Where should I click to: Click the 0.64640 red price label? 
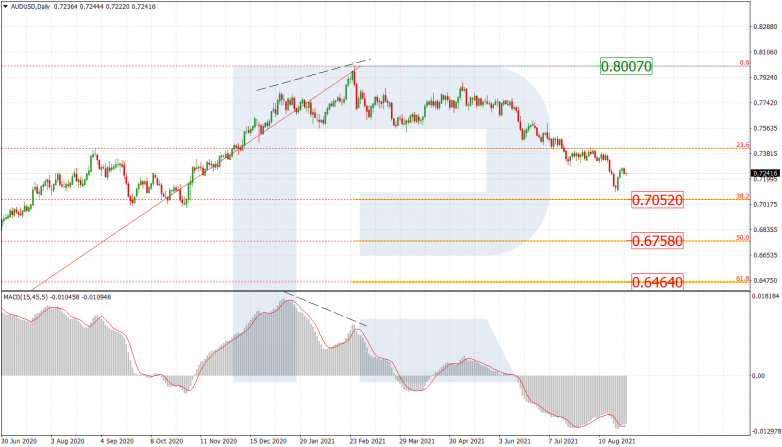click(657, 282)
